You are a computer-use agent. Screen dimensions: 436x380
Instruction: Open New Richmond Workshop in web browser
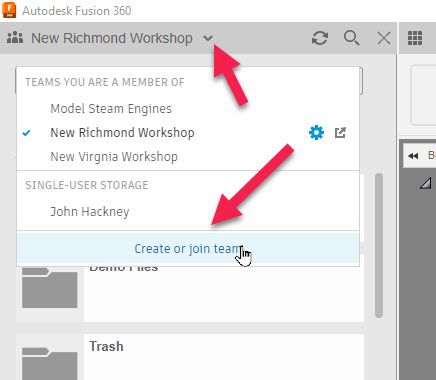click(340, 133)
